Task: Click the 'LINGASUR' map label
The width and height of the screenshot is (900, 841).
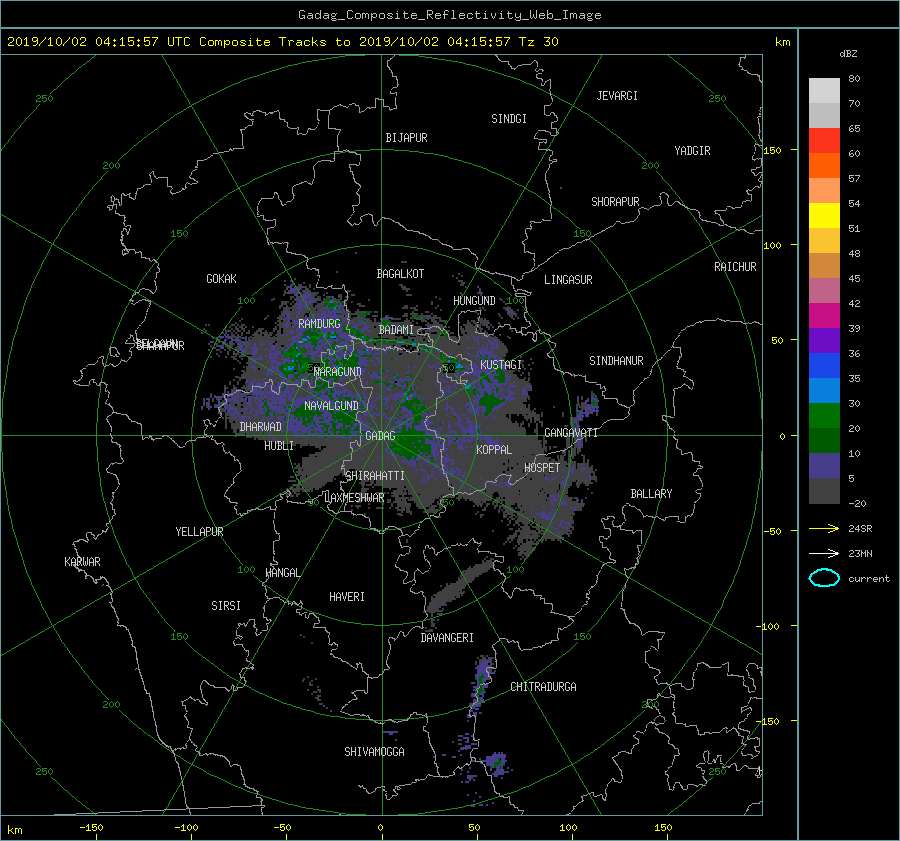Action: pyautogui.click(x=568, y=280)
